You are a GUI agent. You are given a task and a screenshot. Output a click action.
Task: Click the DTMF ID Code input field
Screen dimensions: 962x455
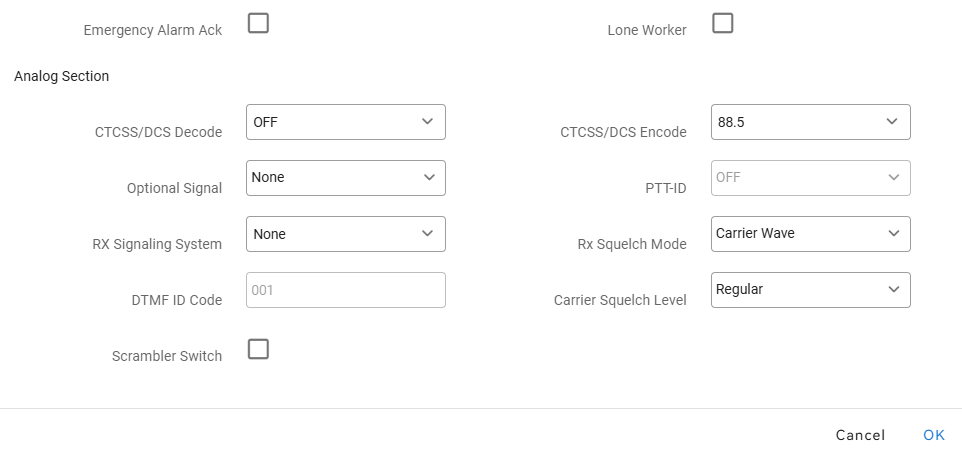[x=345, y=290]
